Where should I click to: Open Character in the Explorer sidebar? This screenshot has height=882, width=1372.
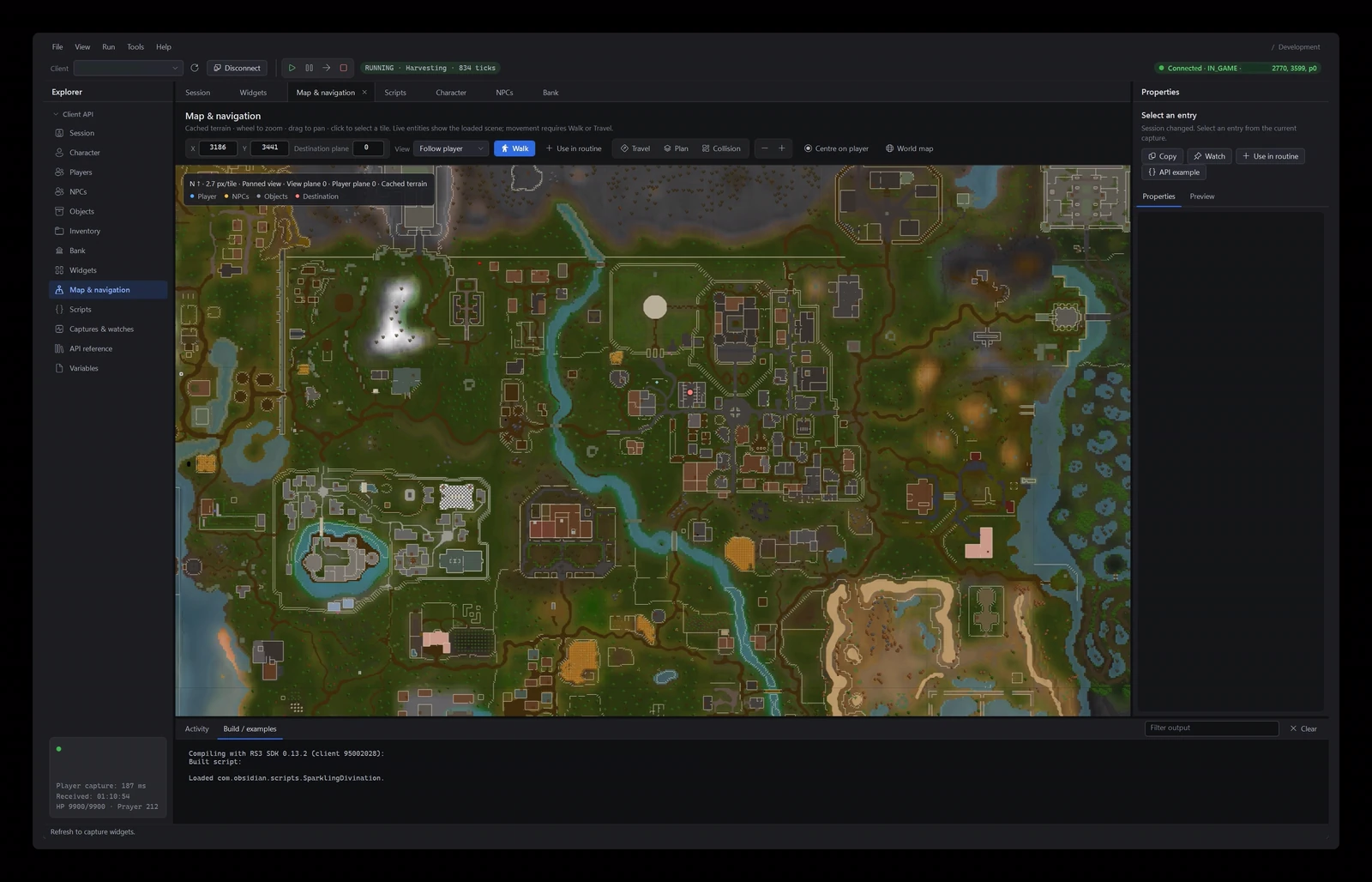click(108, 153)
